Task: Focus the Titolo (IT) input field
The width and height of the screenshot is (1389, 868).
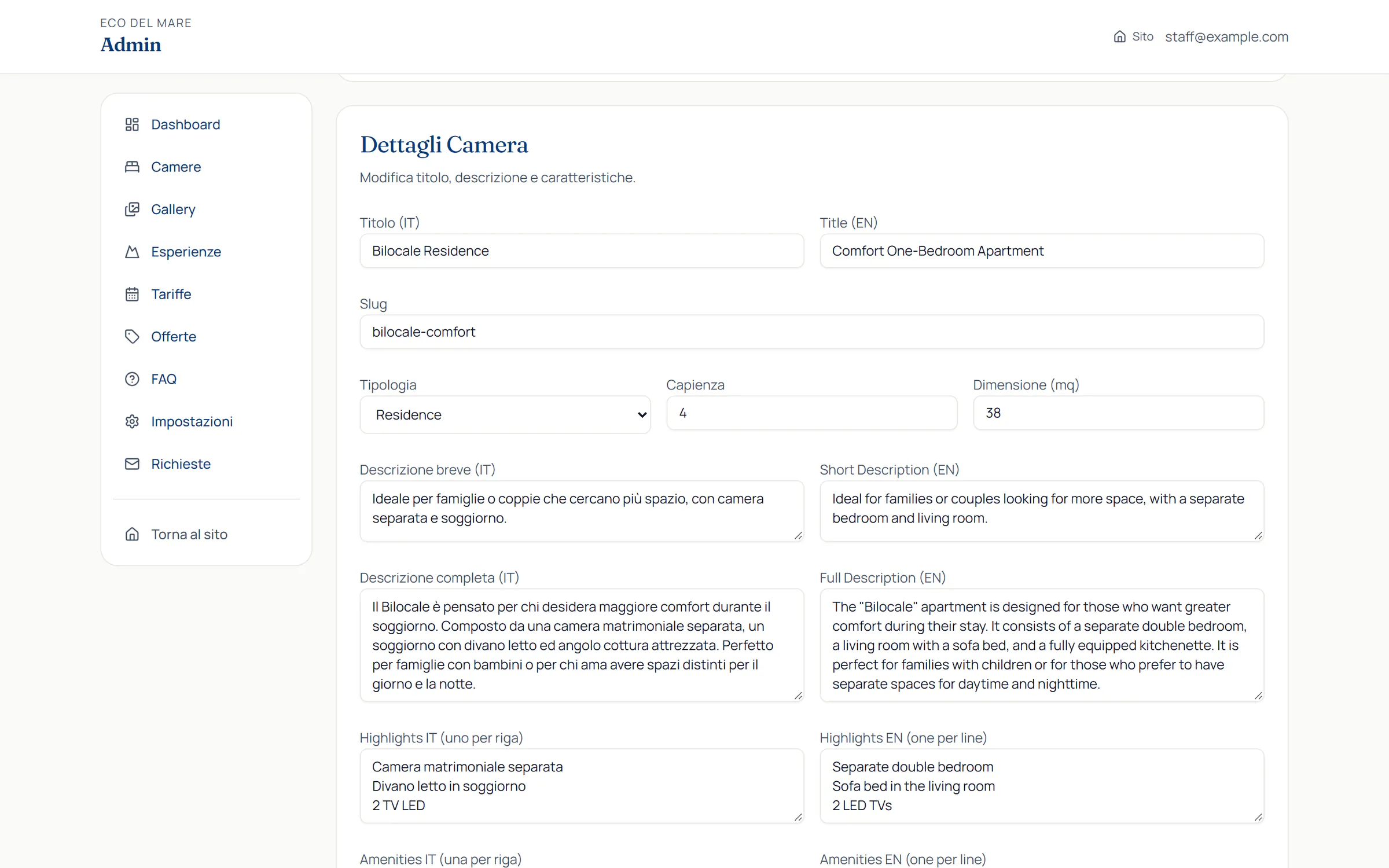Action: (x=582, y=251)
